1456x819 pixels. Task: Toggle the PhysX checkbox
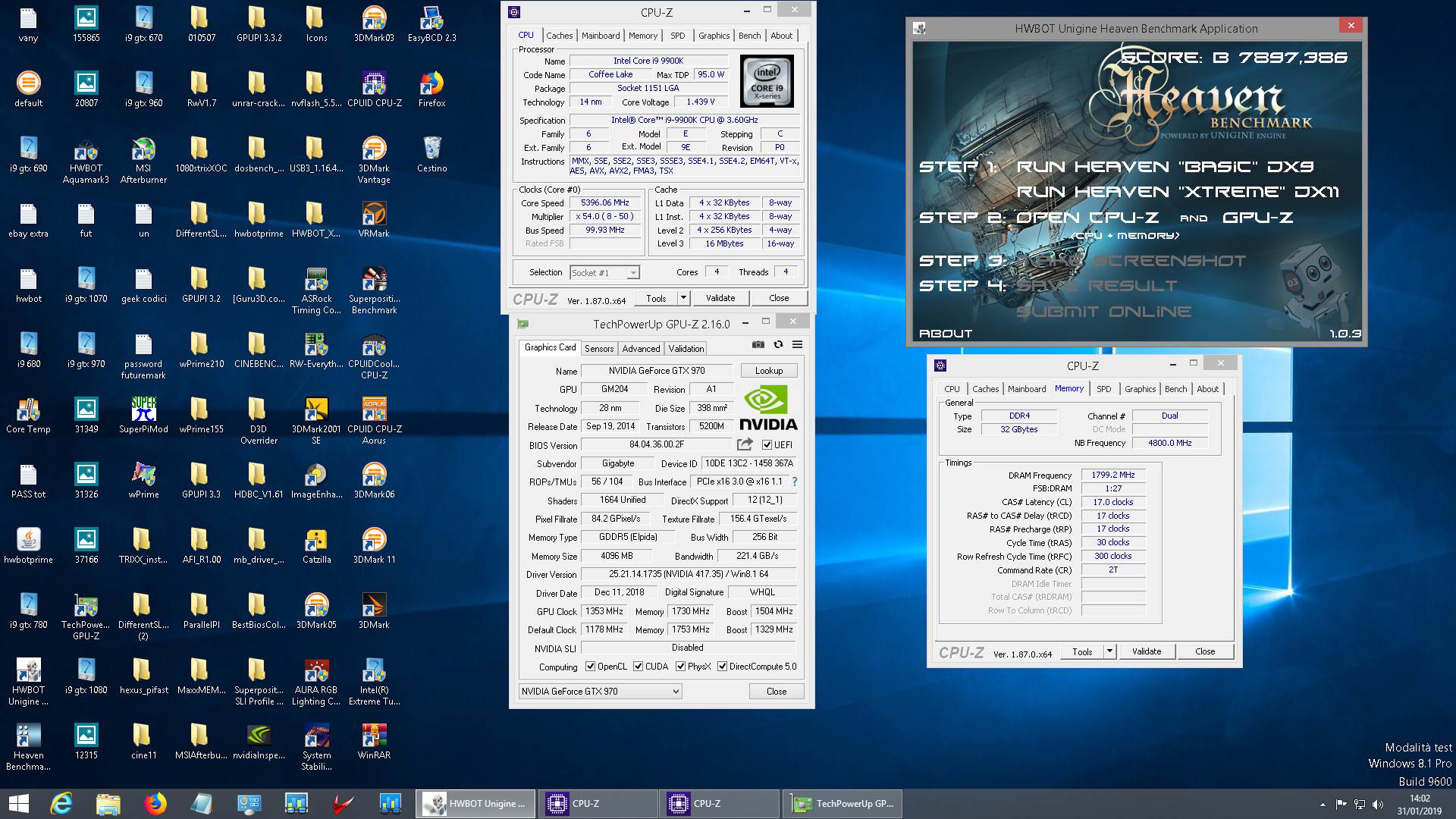pyautogui.click(x=680, y=667)
